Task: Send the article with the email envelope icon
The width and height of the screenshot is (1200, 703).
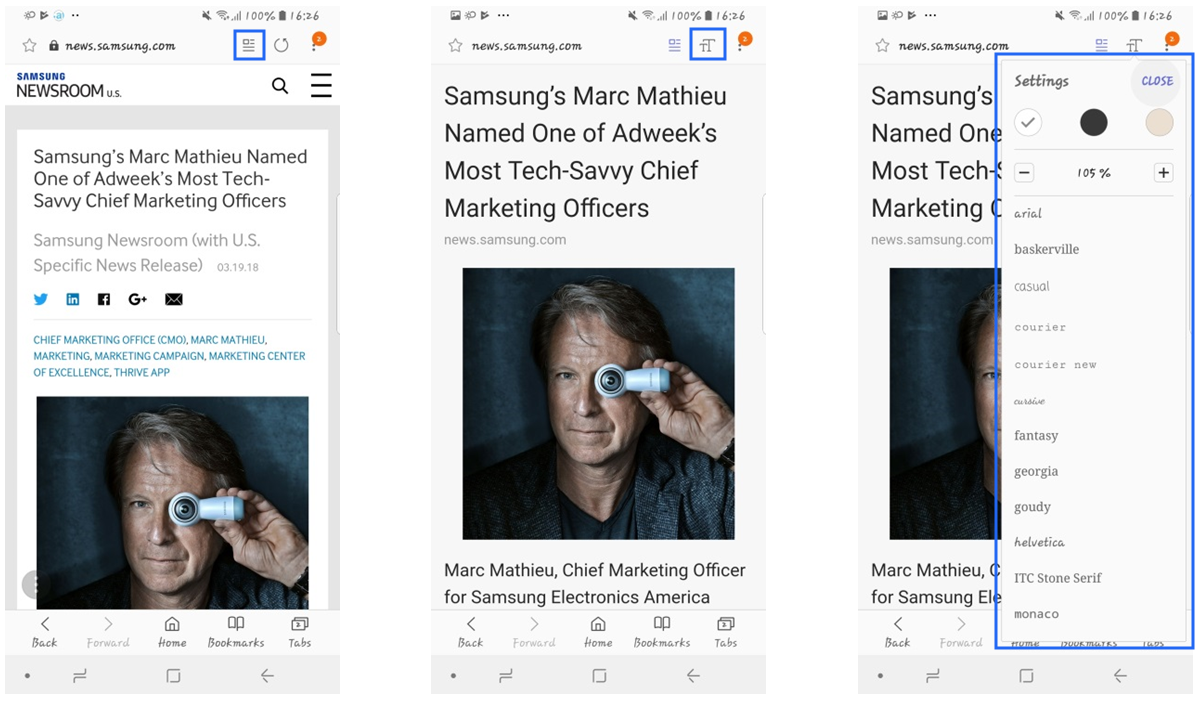Action: click(174, 299)
